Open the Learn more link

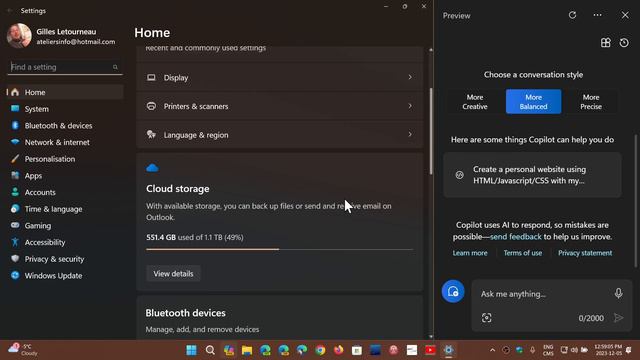[x=470, y=253]
